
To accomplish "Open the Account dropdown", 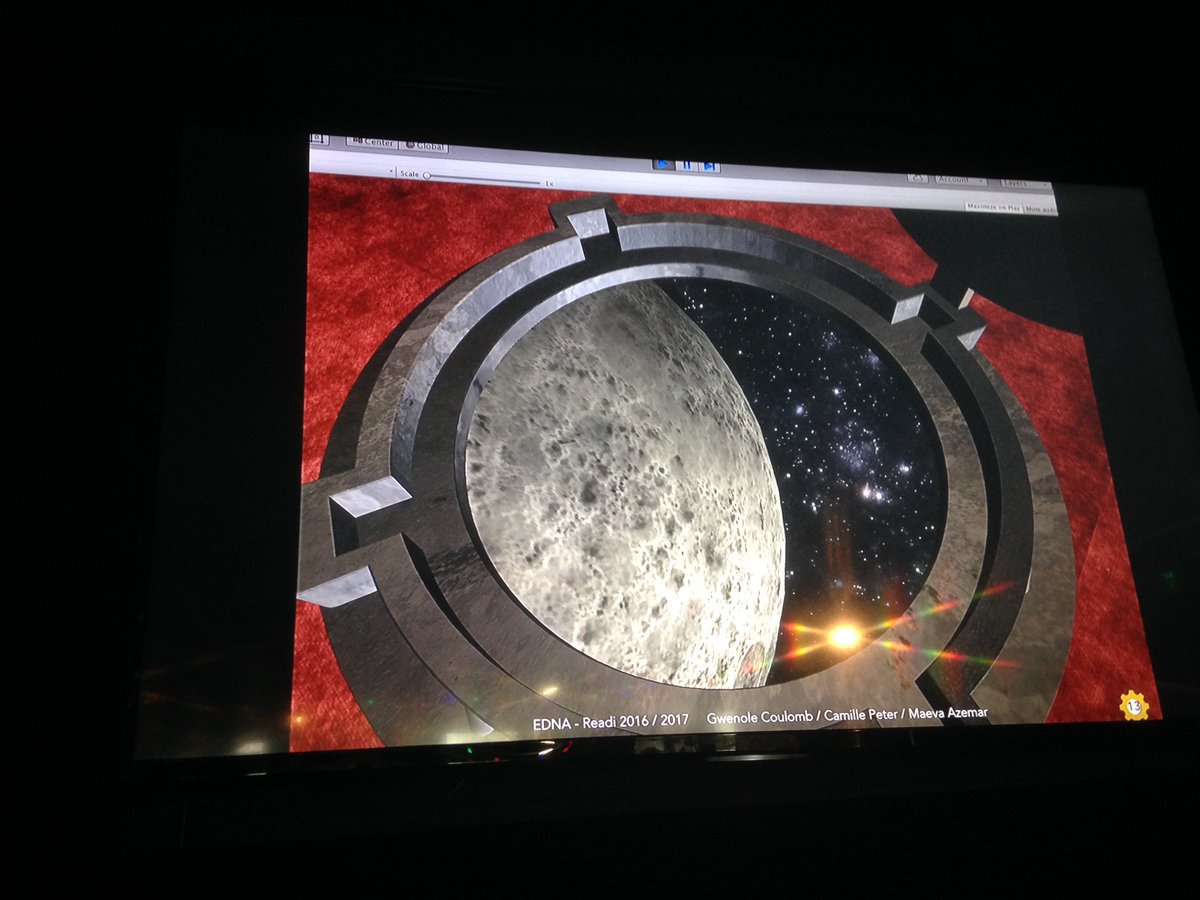I will 961,180.
